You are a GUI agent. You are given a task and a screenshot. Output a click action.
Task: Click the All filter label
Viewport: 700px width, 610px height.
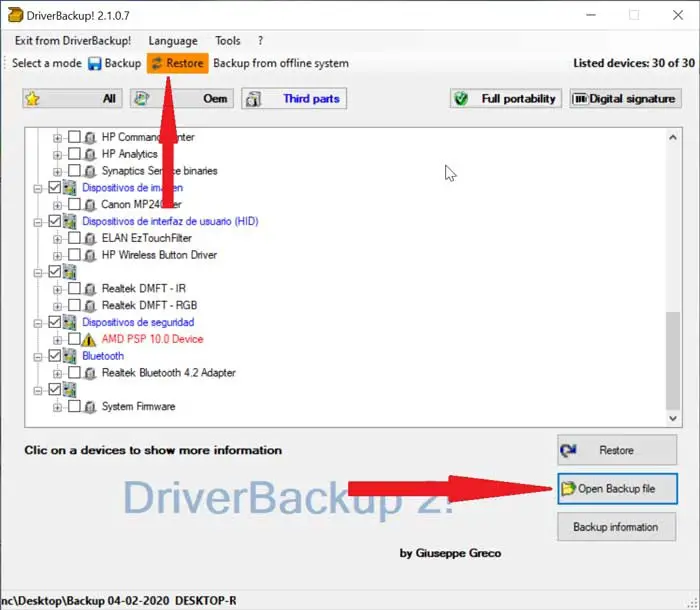point(109,99)
